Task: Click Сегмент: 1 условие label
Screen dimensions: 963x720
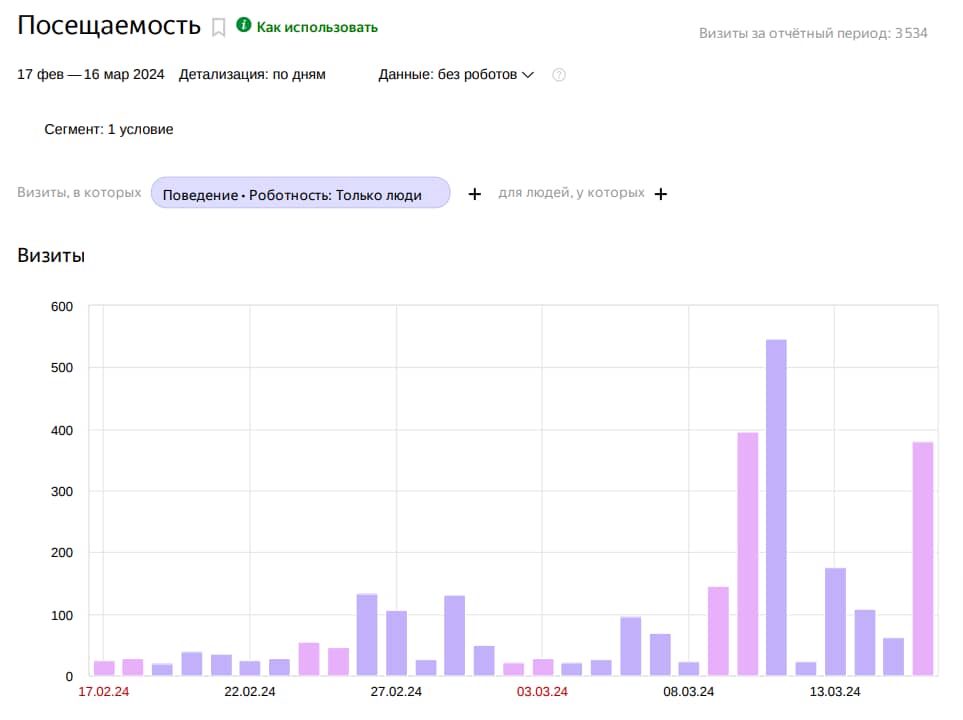Action: tap(109, 129)
